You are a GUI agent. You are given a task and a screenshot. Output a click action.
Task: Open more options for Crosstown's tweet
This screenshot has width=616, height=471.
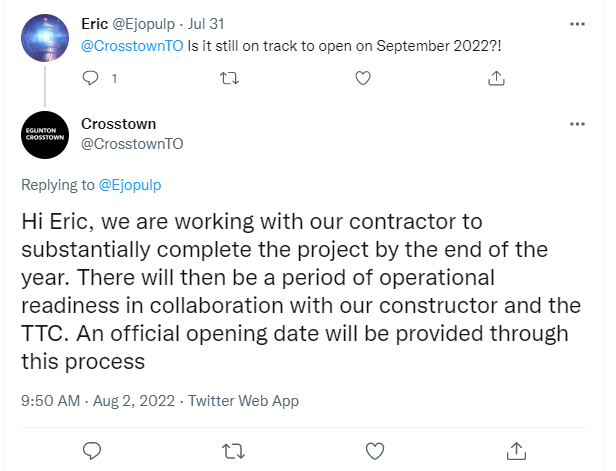(576, 124)
